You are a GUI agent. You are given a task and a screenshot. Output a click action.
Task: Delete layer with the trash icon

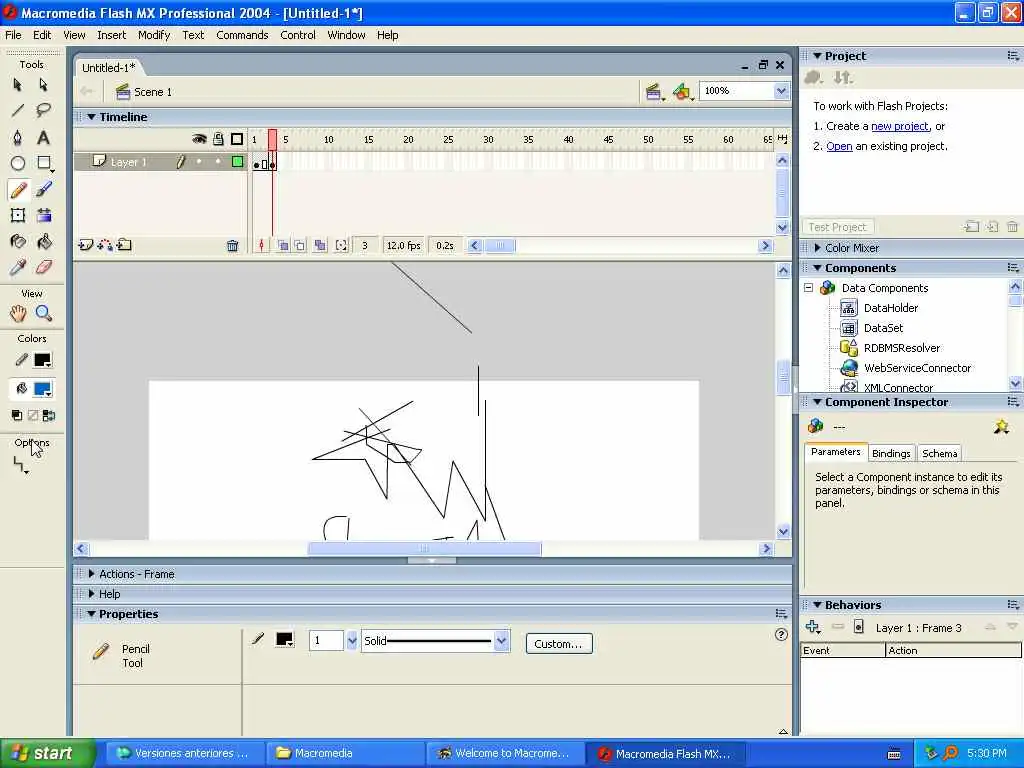click(232, 246)
